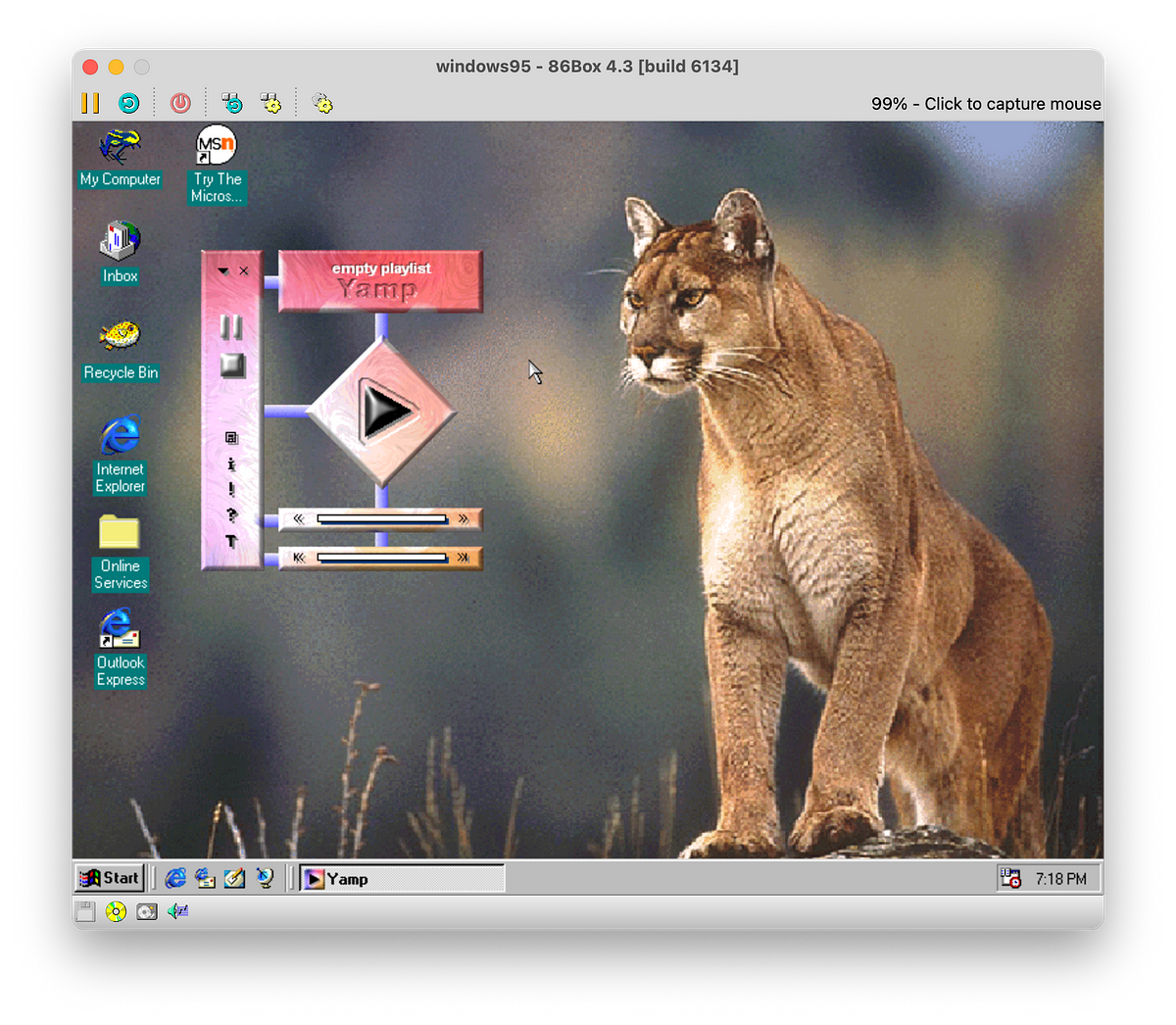Hard reset the emulated machine
This screenshot has width=1176, height=1025.
click(128, 103)
